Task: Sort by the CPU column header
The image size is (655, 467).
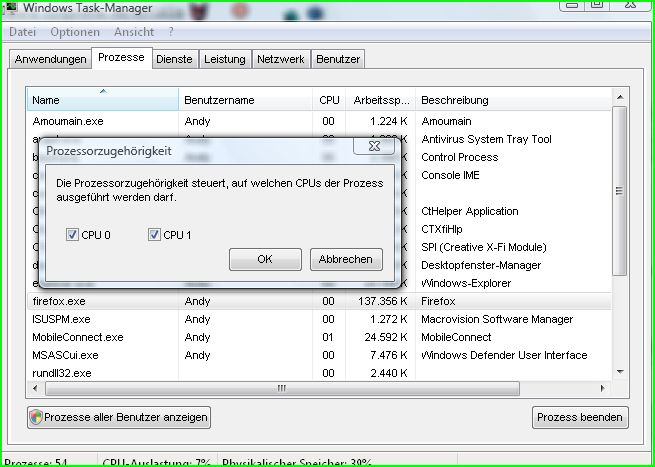Action: 329,100
